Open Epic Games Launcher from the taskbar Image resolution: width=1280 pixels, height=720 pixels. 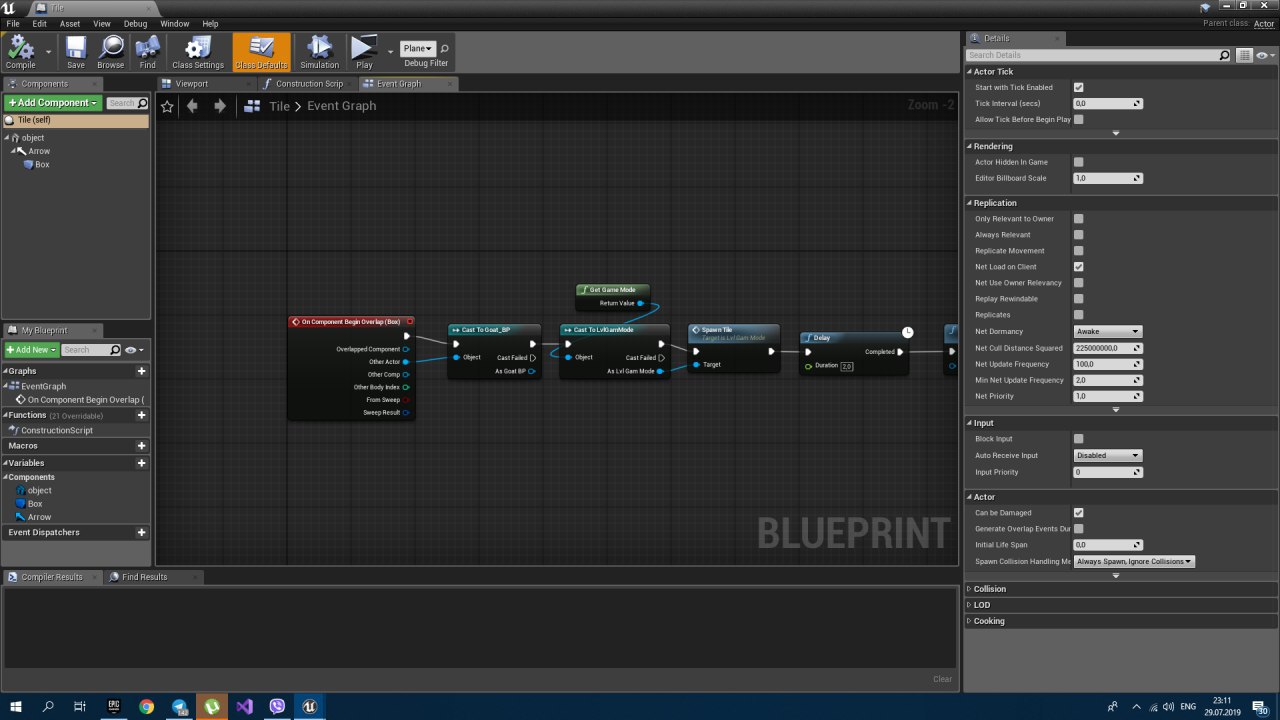113,706
